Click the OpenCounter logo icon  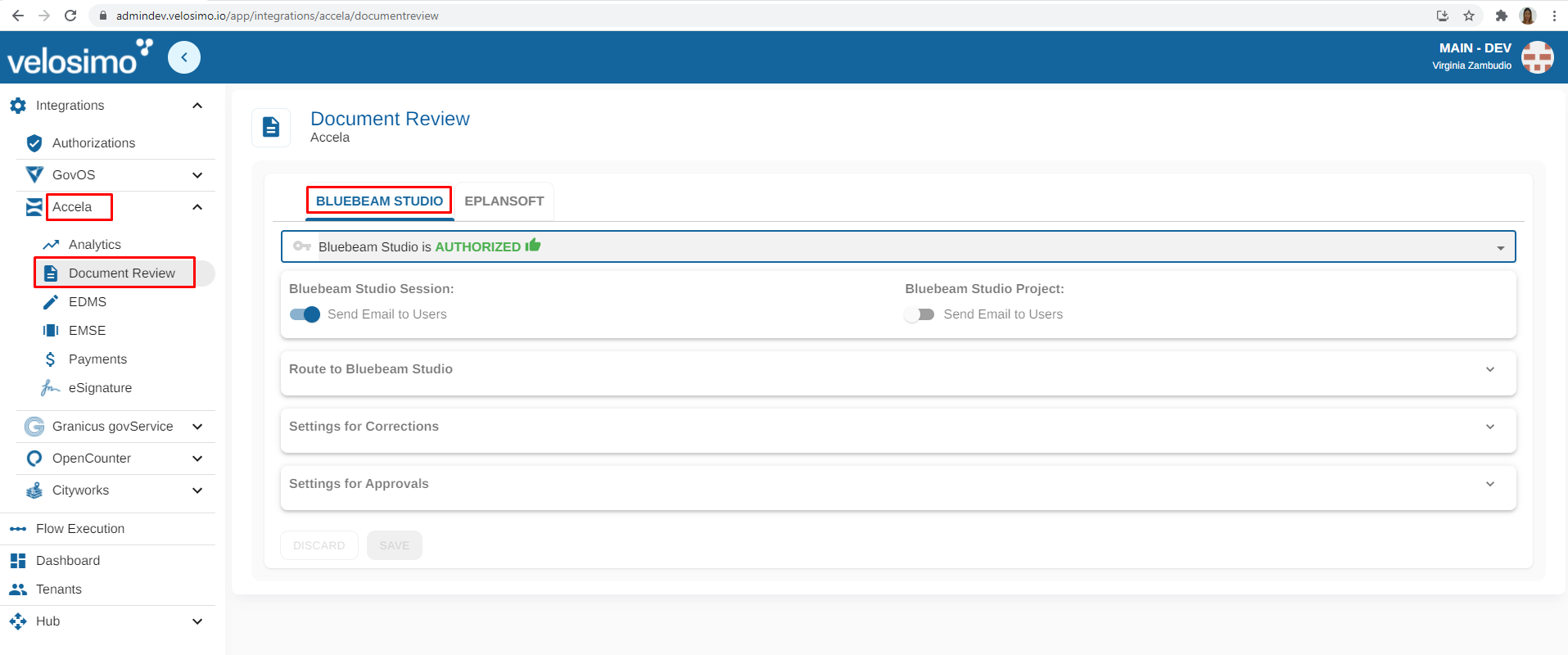pyautogui.click(x=34, y=458)
